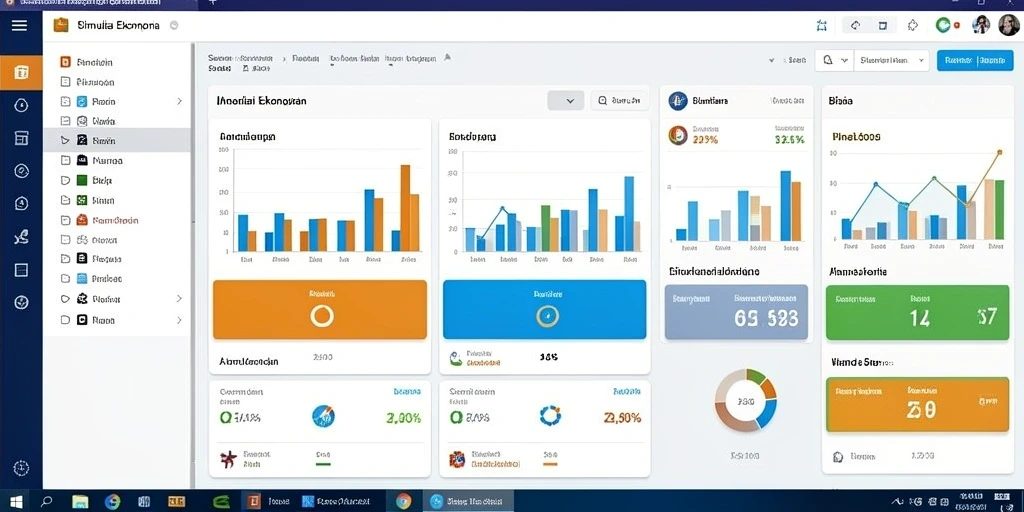Image resolution: width=1024 pixels, height=512 pixels.
Task: Open the gear icon at bottom of navy rail
Action: click(21, 467)
